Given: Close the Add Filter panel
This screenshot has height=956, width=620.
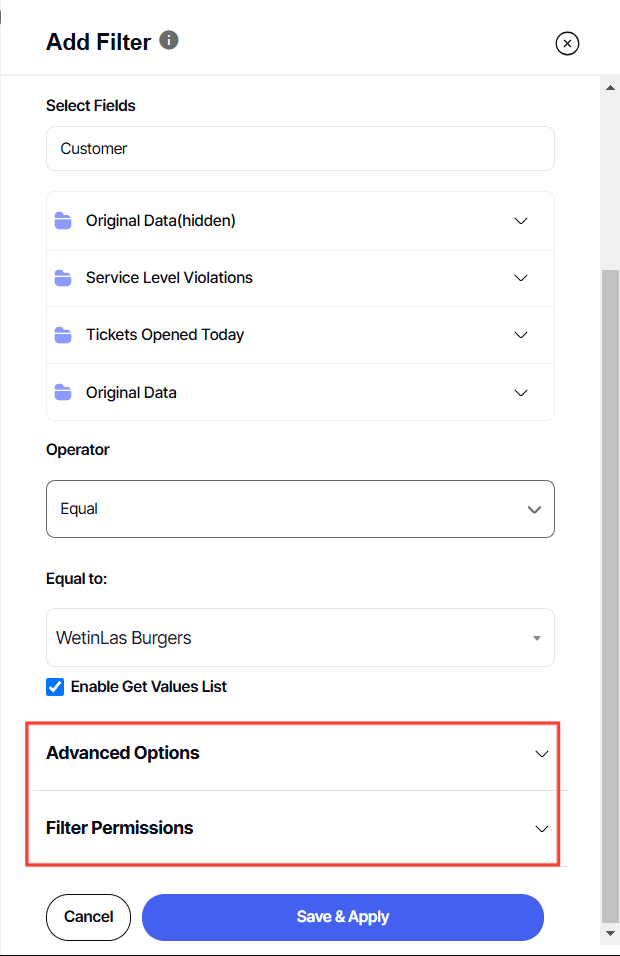Looking at the screenshot, I should [567, 43].
